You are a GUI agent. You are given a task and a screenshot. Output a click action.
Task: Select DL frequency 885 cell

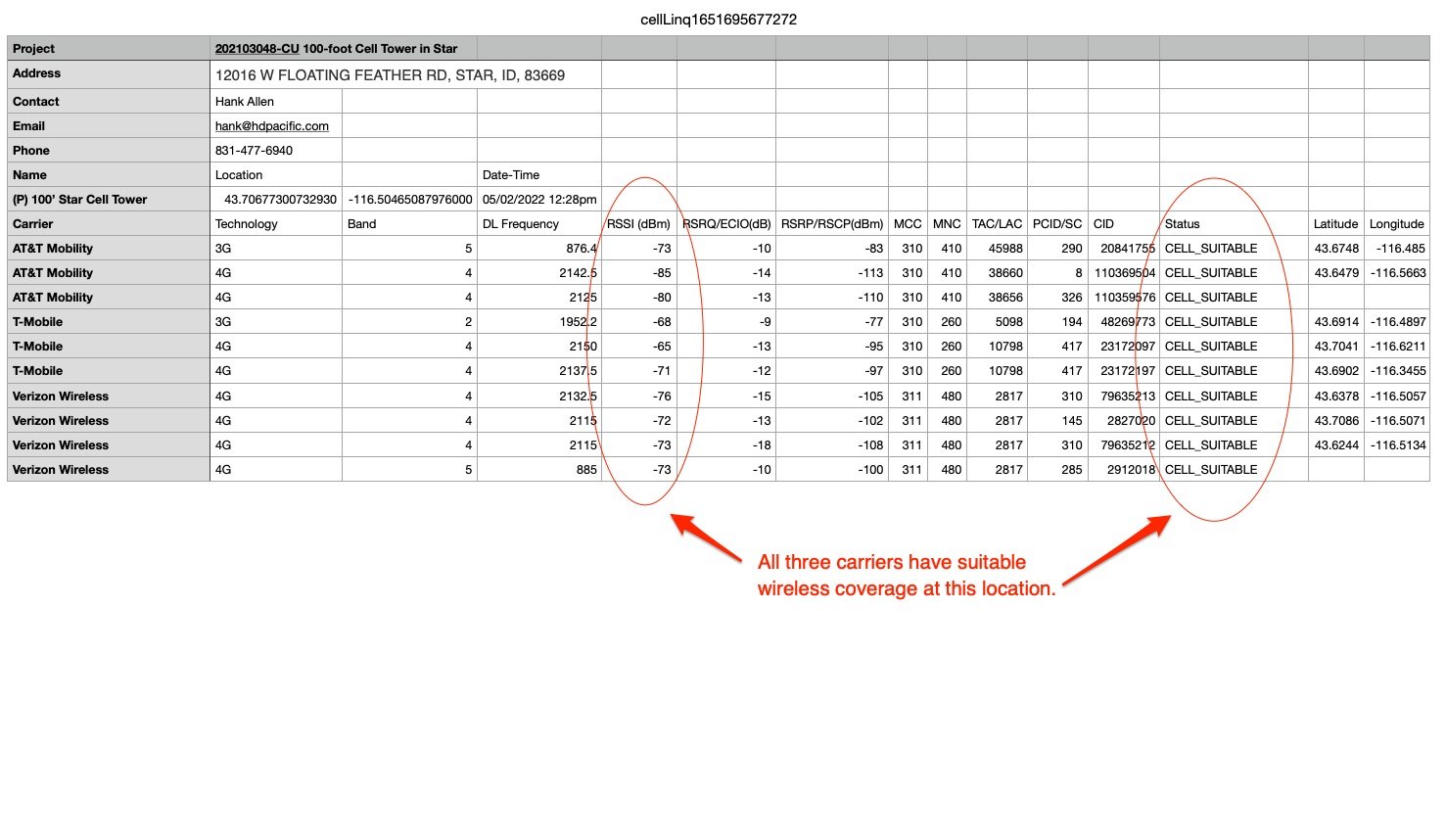point(539,469)
